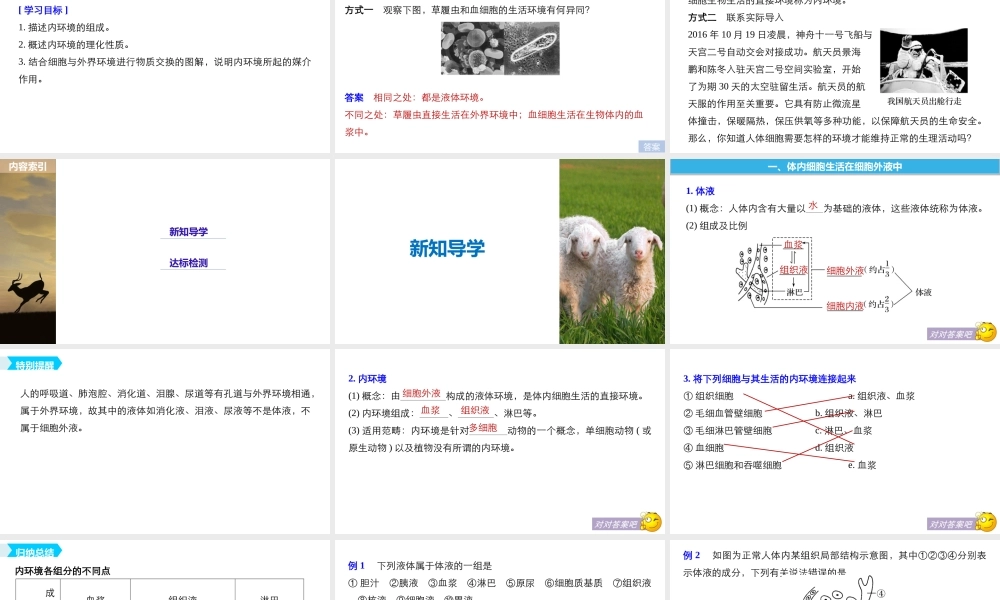Viewport: 1000px width, 600px height.
Task: Click the blue 答案 label before 相同之处
Action: point(354,98)
